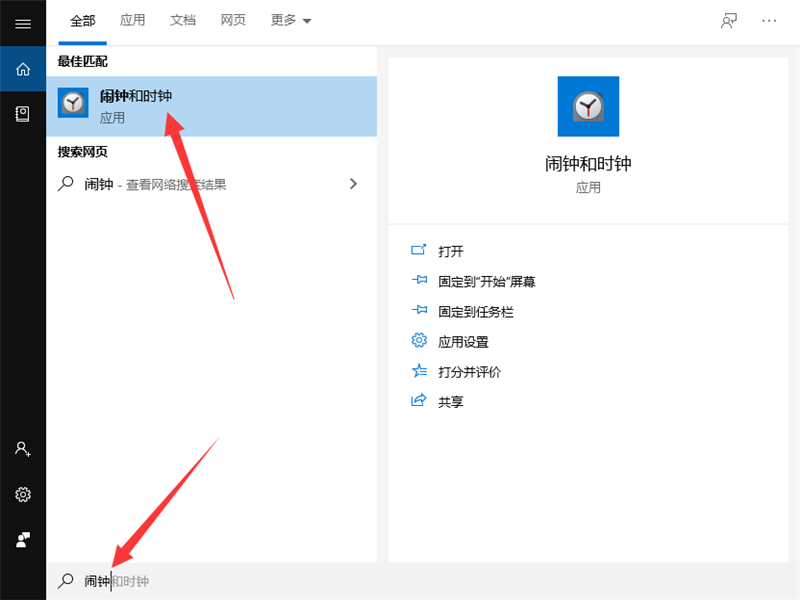The height and width of the screenshot is (600, 800).
Task: Select the 闹钟和时钟 app icon in best match
Action: point(72,103)
